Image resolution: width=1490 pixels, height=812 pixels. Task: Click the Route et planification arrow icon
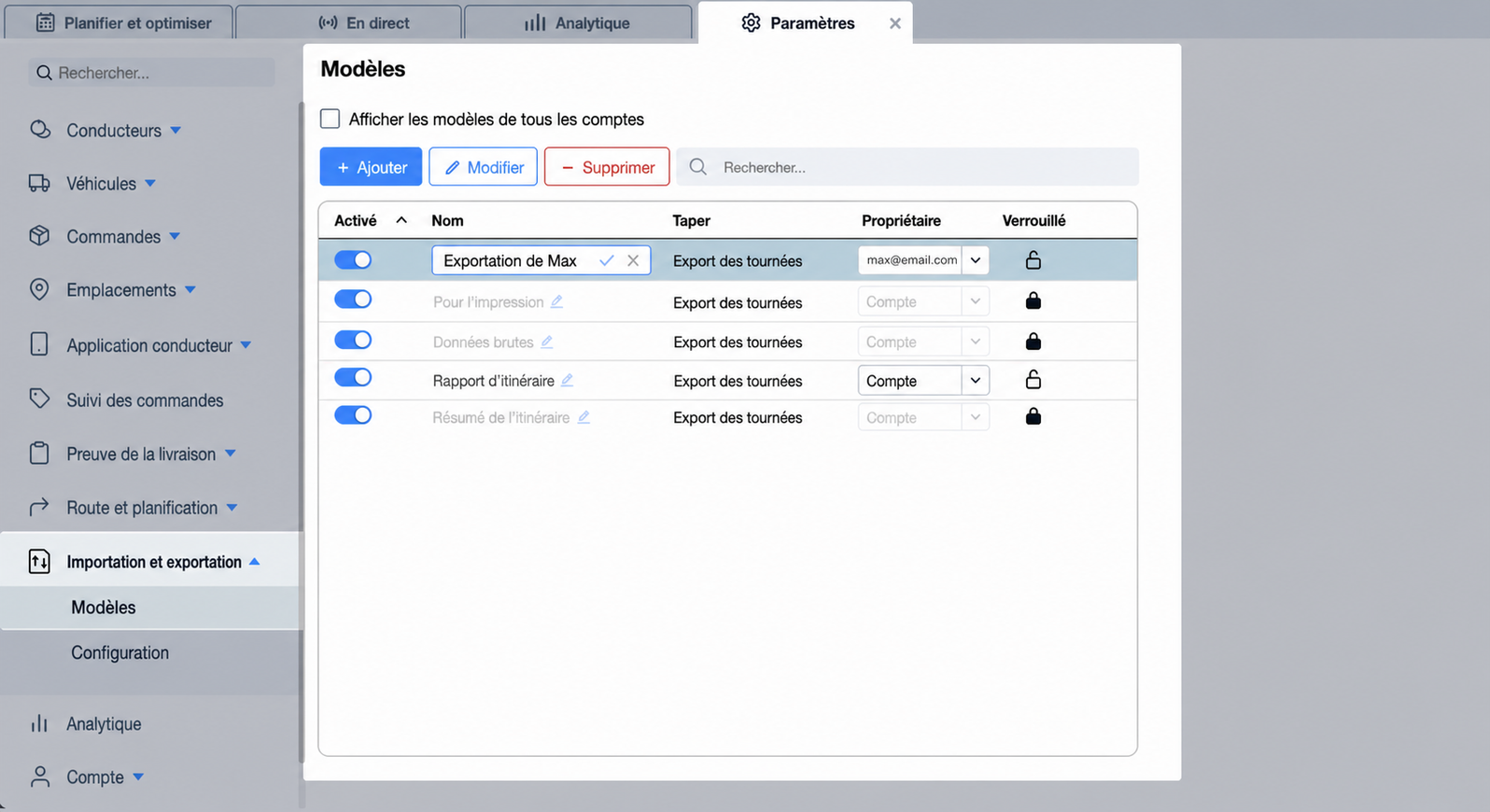click(x=39, y=508)
